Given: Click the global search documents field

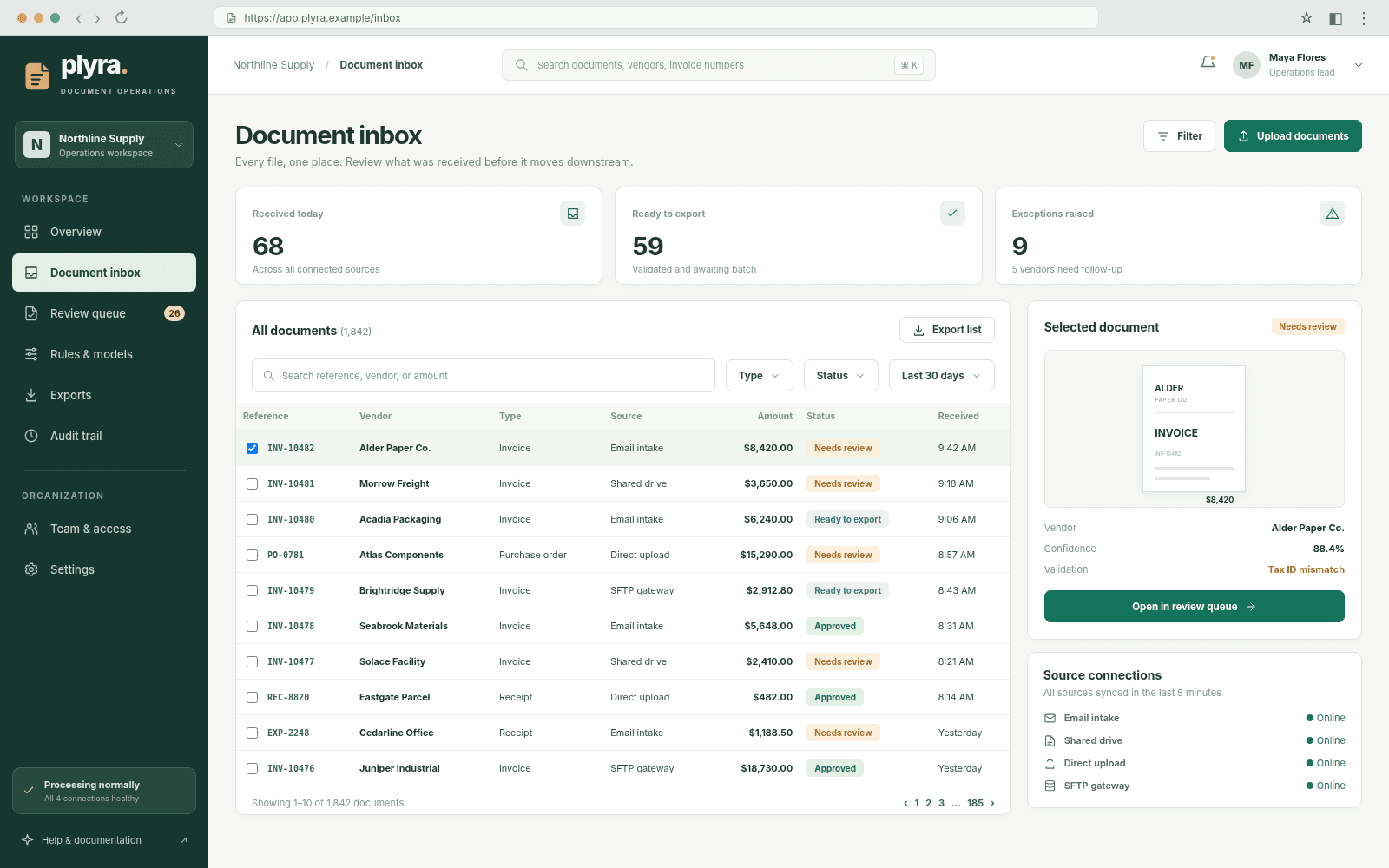Looking at the screenshot, I should [x=719, y=65].
